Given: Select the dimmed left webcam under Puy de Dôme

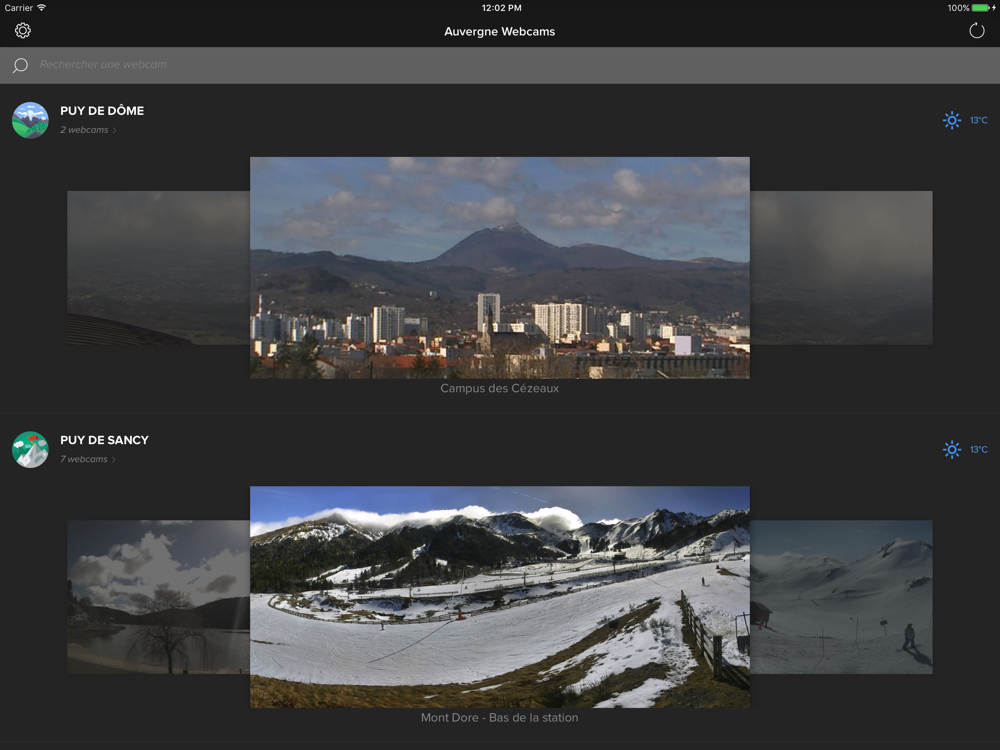Looking at the screenshot, I should pyautogui.click(x=158, y=267).
